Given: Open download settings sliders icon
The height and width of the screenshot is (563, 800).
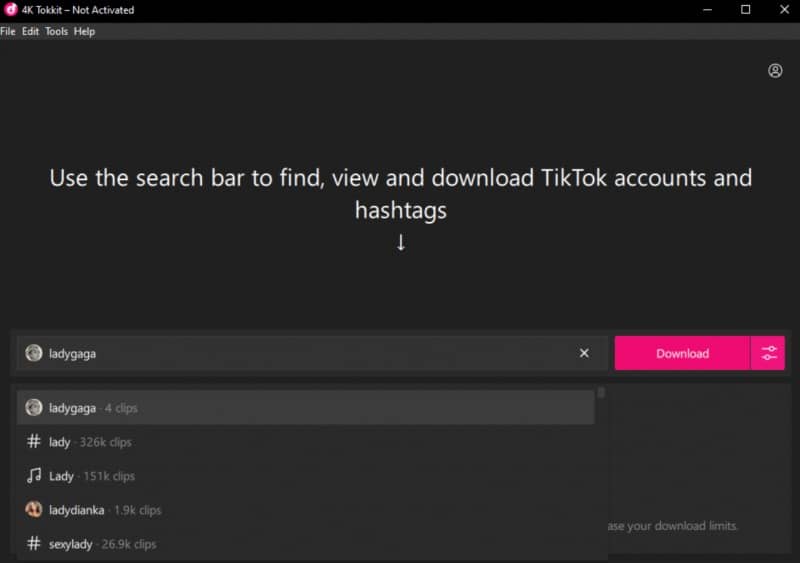Looking at the screenshot, I should (768, 353).
